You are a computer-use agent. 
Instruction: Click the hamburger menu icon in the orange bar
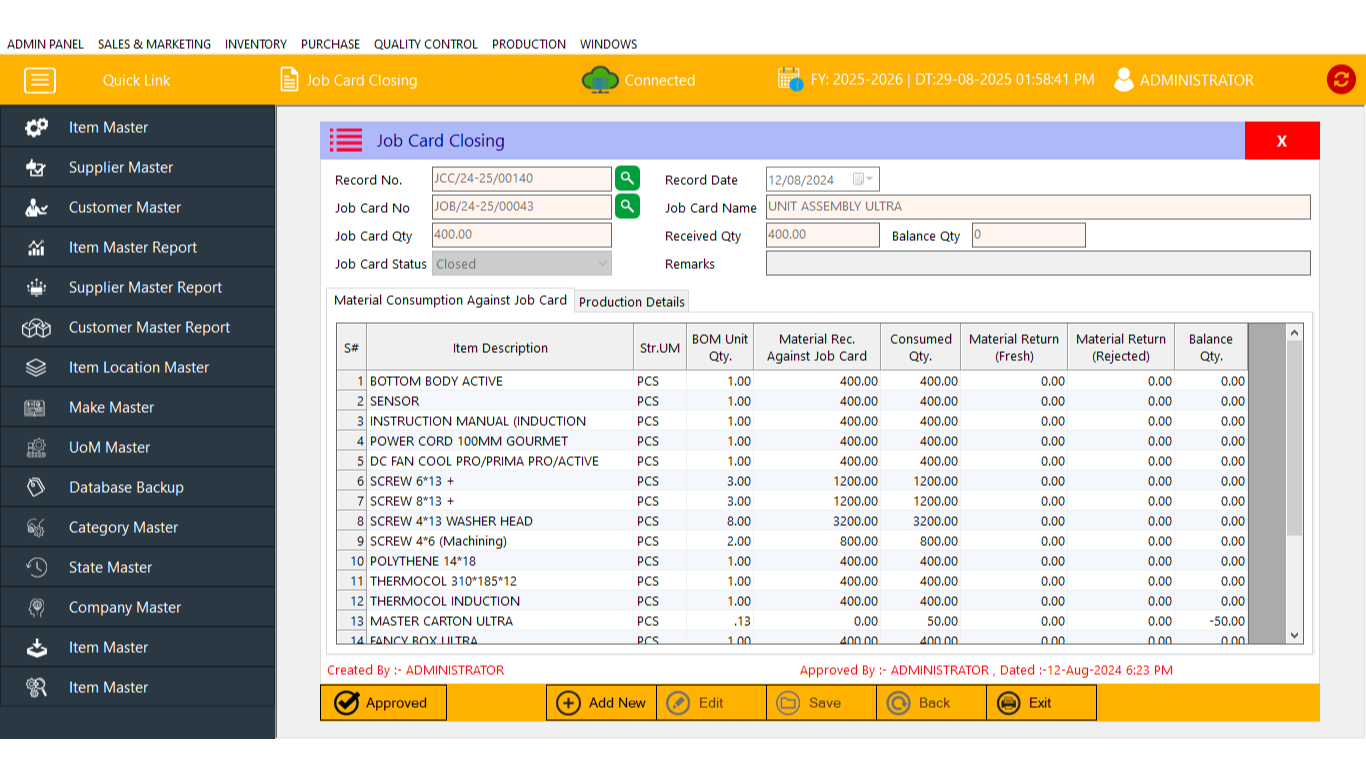(40, 80)
